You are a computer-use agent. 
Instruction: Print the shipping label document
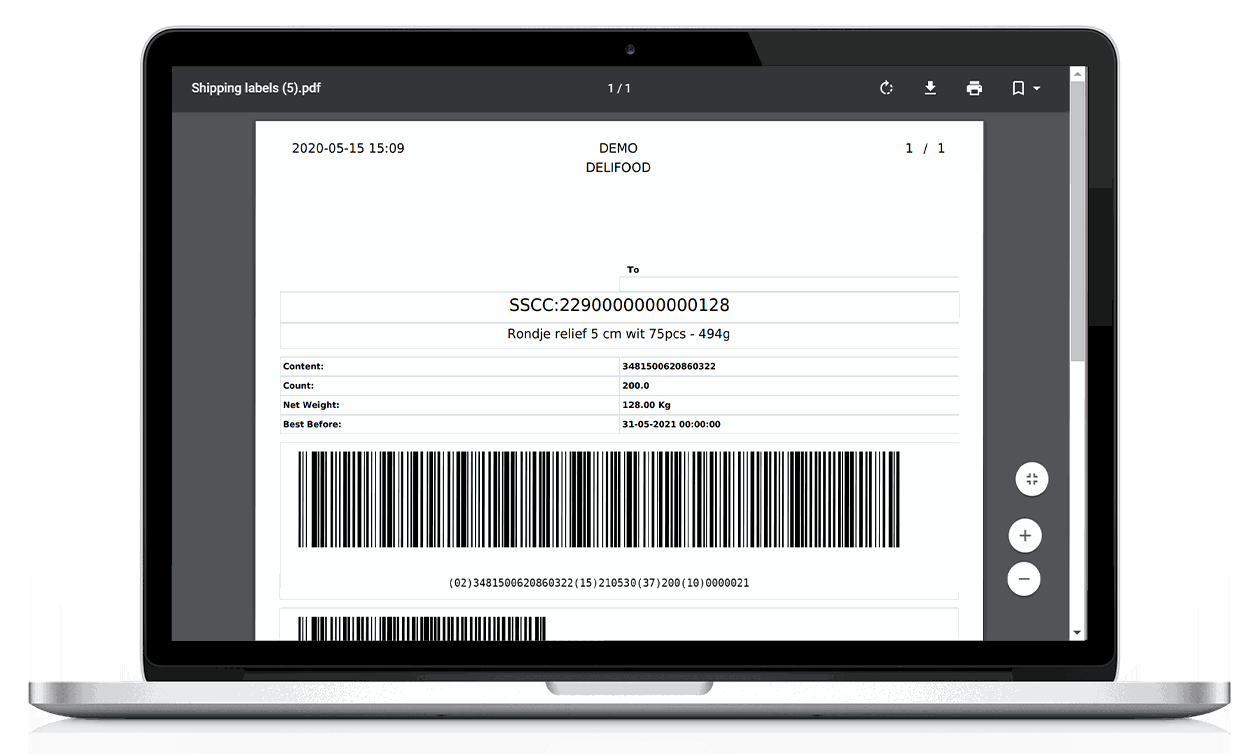point(974,88)
